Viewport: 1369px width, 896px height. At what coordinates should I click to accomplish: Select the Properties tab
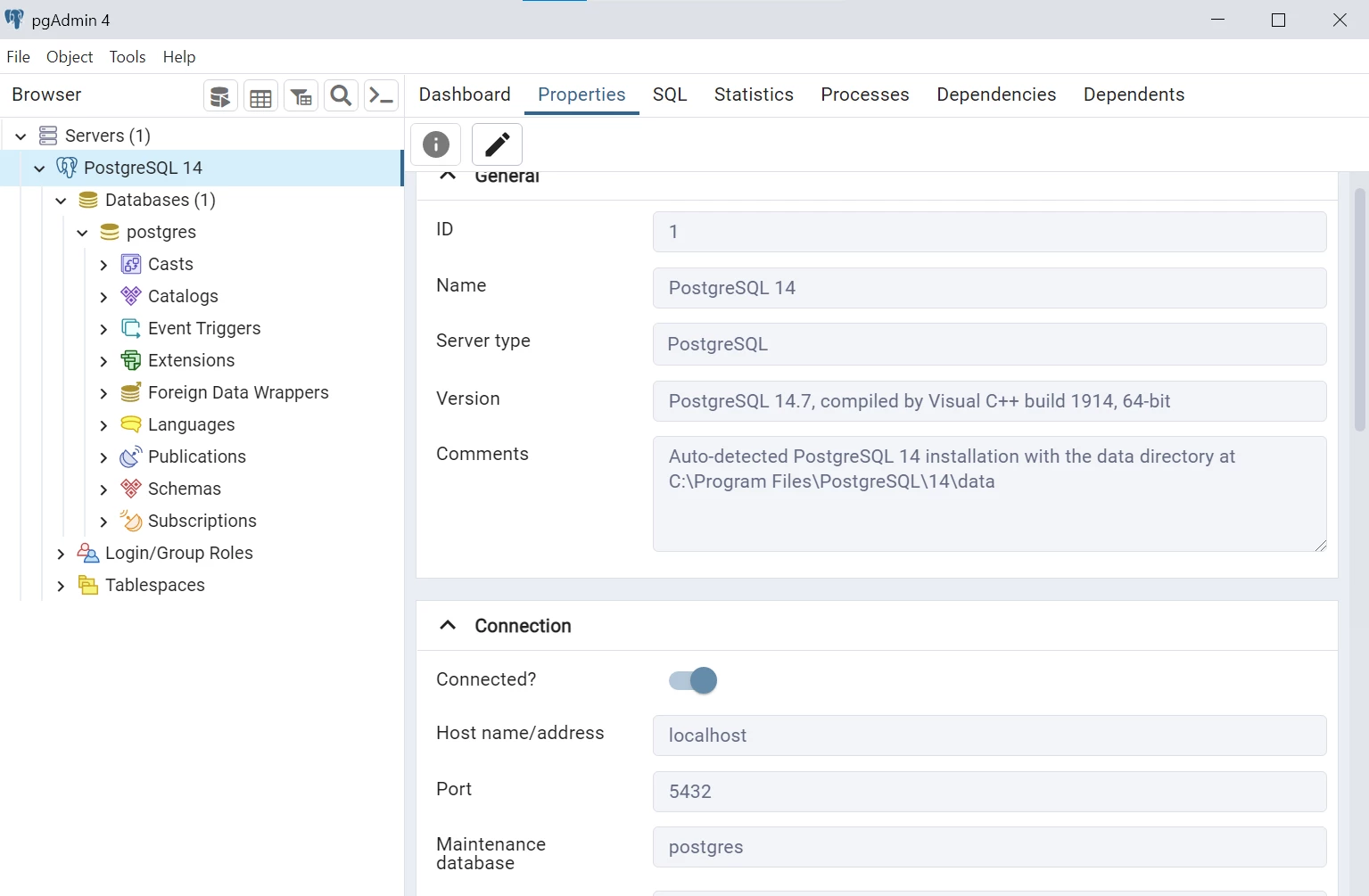click(x=581, y=95)
